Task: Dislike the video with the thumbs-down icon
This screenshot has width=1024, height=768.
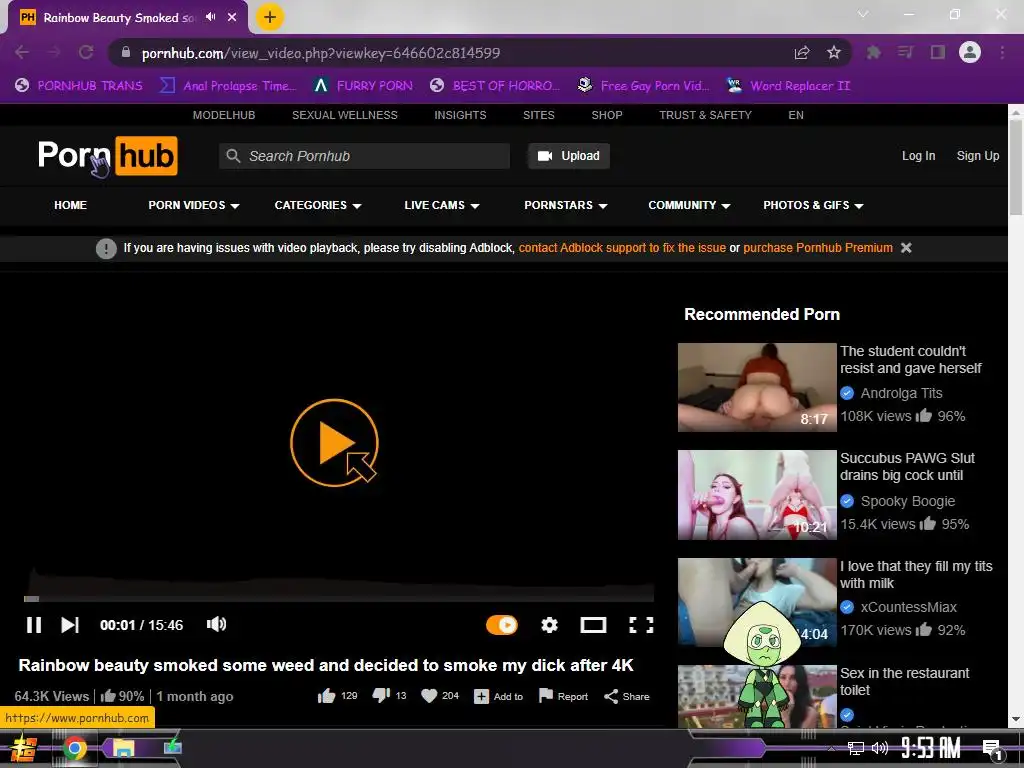Action: (x=381, y=696)
